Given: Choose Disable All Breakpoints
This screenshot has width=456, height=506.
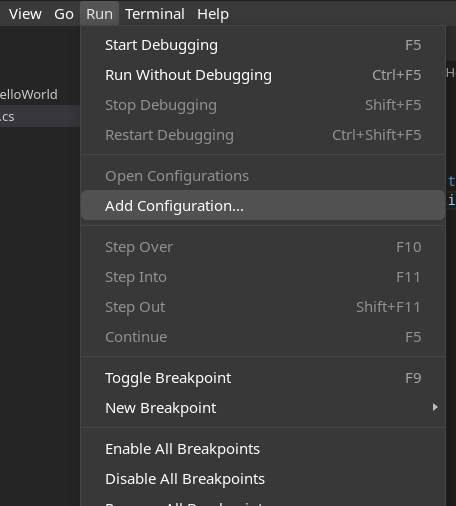Looking at the screenshot, I should (x=263, y=479).
